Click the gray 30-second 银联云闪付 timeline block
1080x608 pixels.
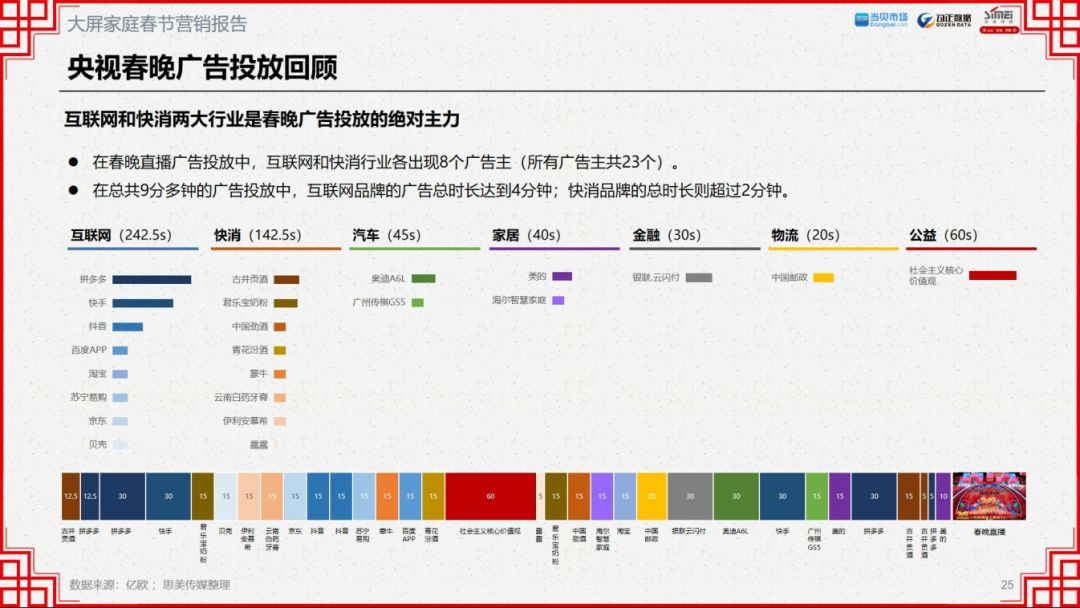point(690,496)
